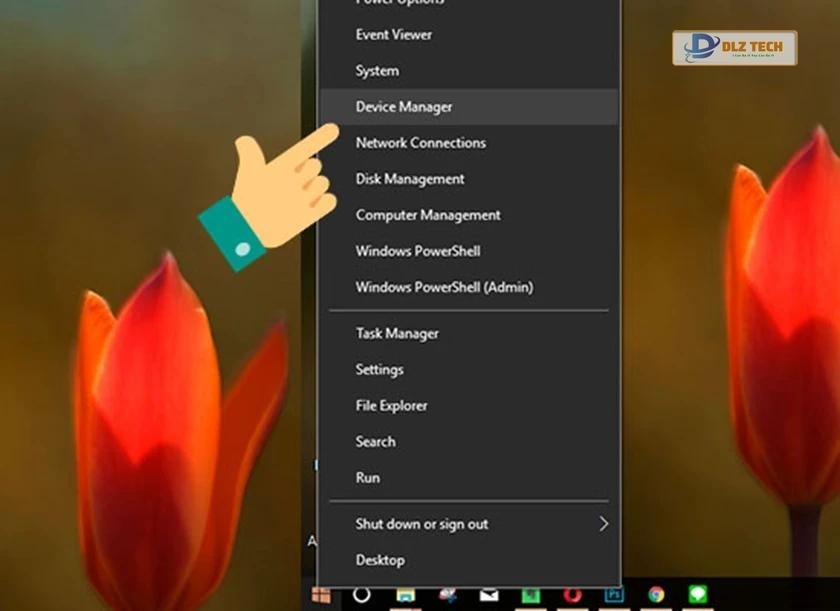Open the green LINE chat icon
The height and width of the screenshot is (611, 840).
(697, 596)
